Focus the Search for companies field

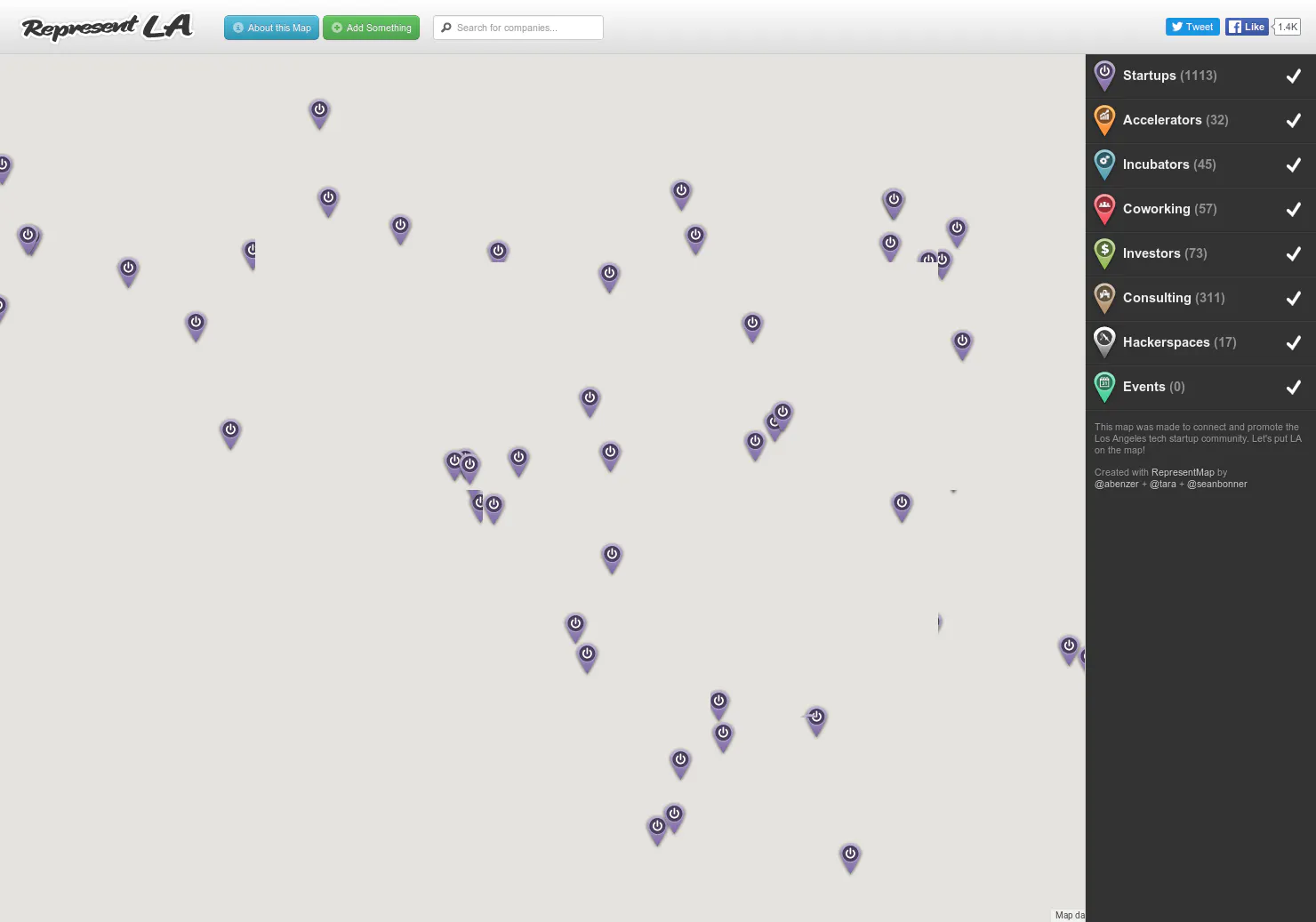[x=518, y=28]
